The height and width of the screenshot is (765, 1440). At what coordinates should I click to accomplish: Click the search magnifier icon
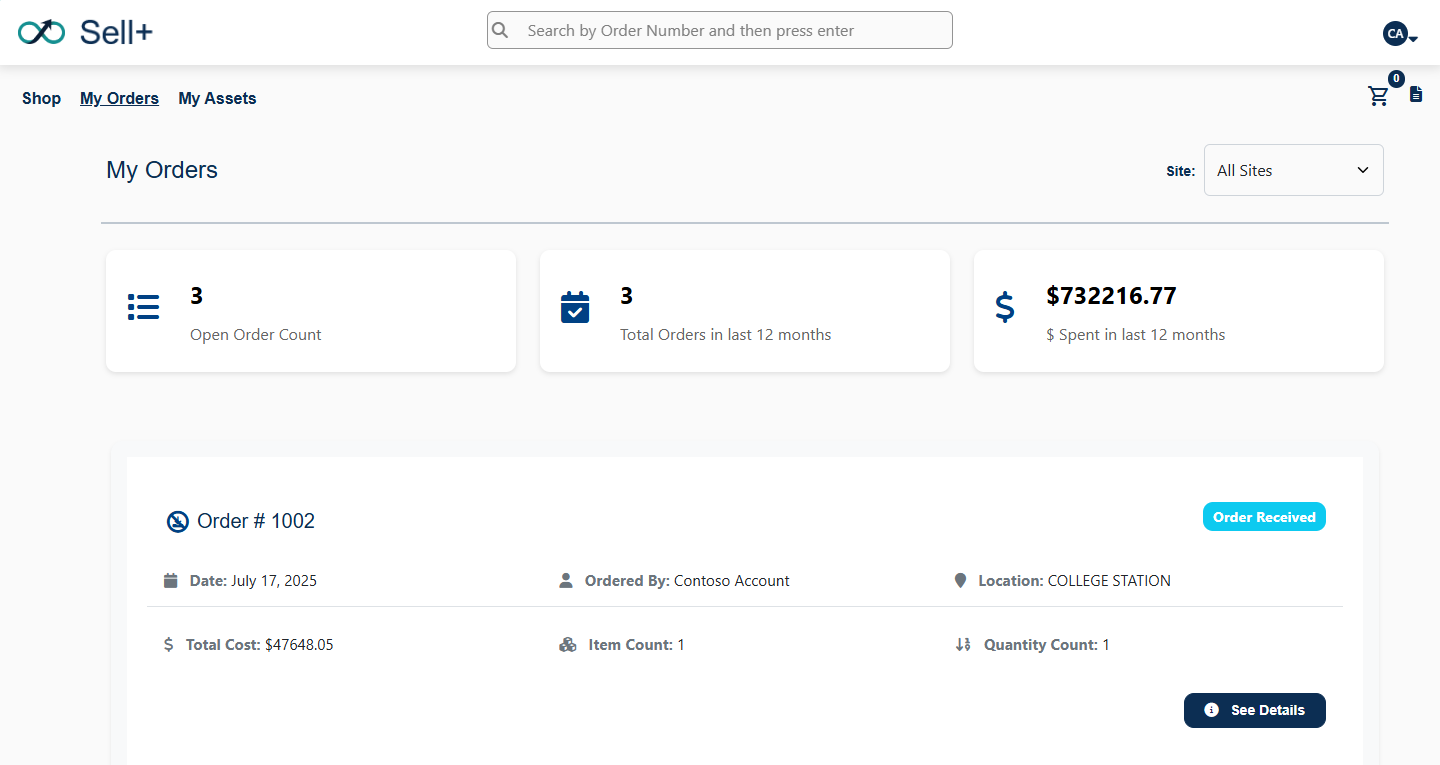click(x=501, y=30)
